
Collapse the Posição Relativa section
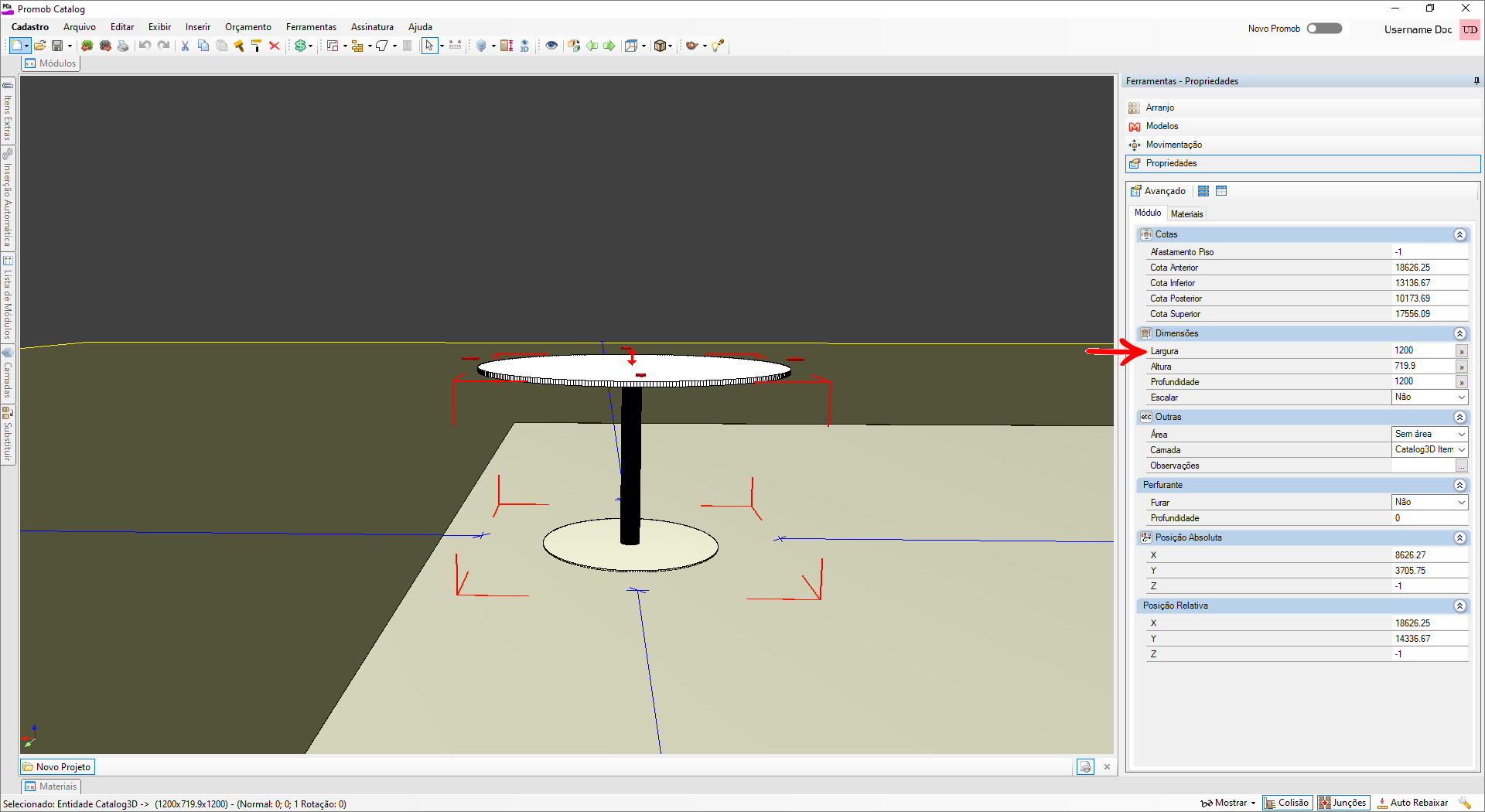pos(1459,606)
